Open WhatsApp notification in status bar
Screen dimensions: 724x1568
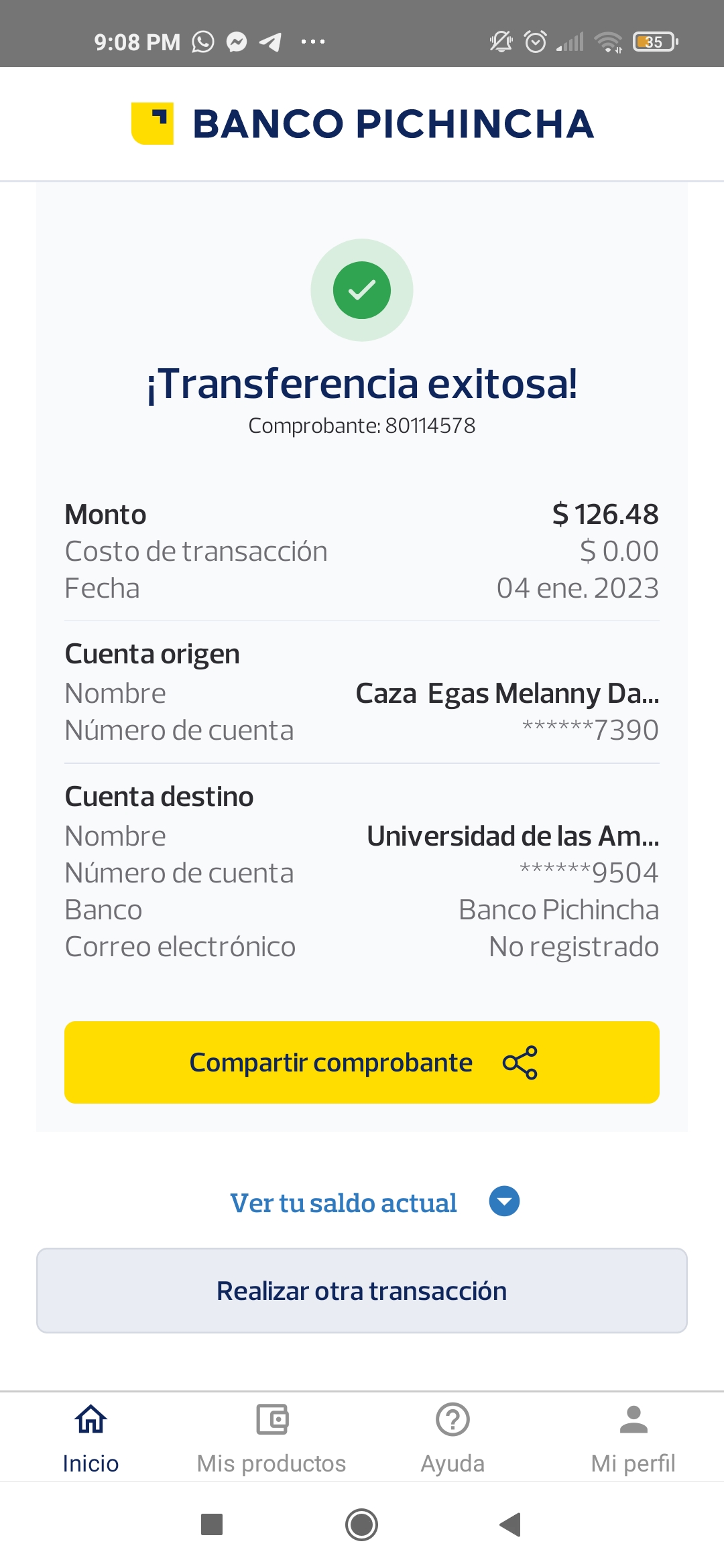tap(203, 42)
